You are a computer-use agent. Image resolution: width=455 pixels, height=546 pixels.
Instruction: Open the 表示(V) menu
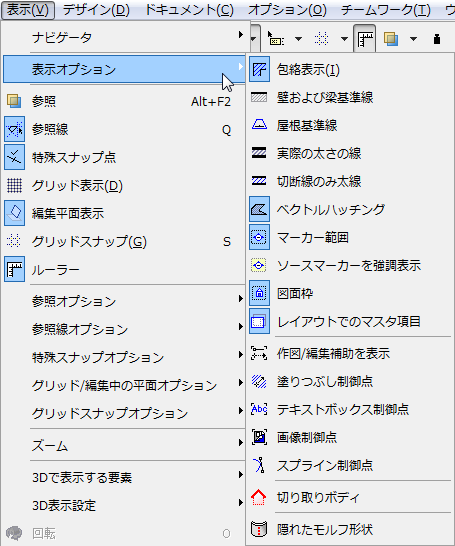[28, 10]
